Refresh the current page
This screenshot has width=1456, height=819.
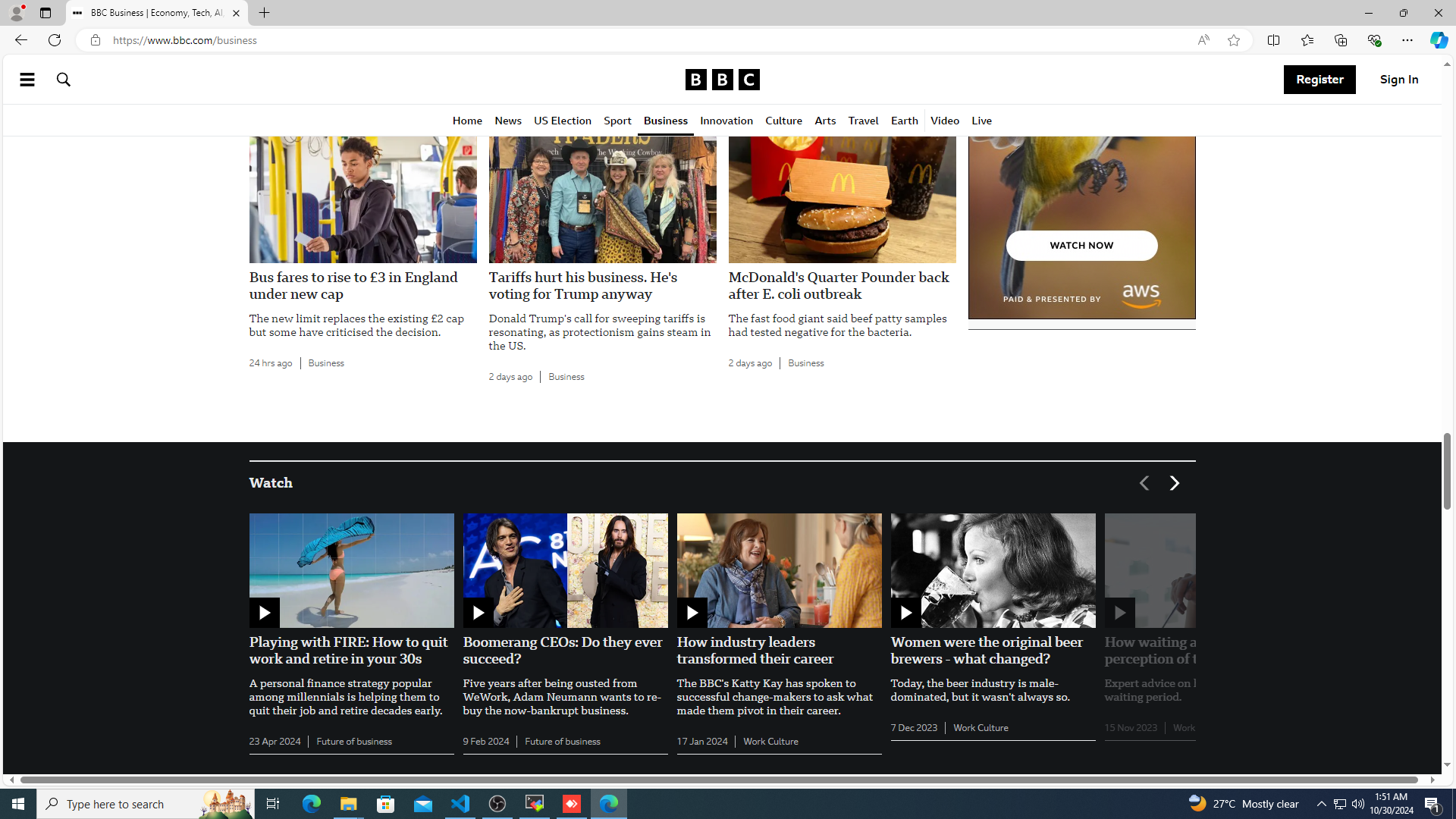coord(55,40)
